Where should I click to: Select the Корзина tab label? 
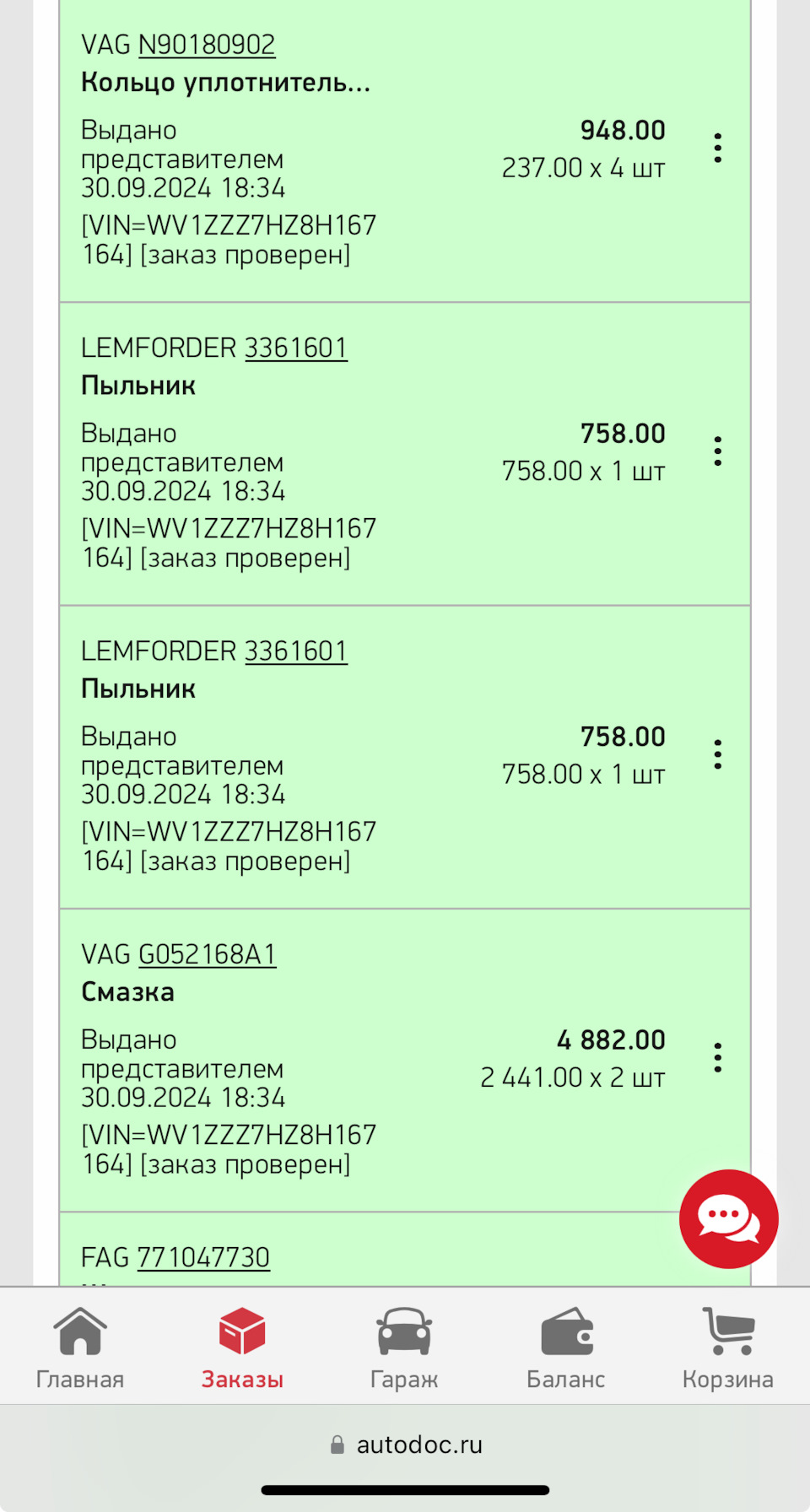click(x=728, y=1380)
